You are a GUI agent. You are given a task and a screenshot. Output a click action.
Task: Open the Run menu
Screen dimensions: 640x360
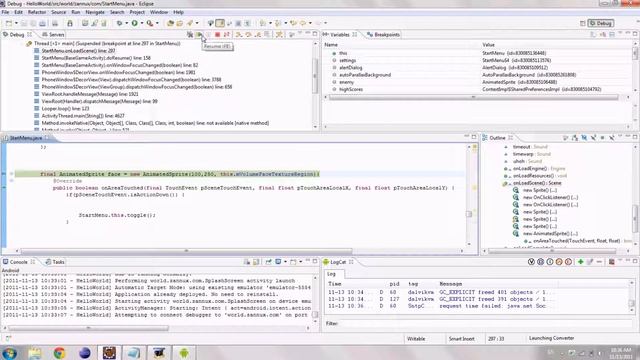76,12
